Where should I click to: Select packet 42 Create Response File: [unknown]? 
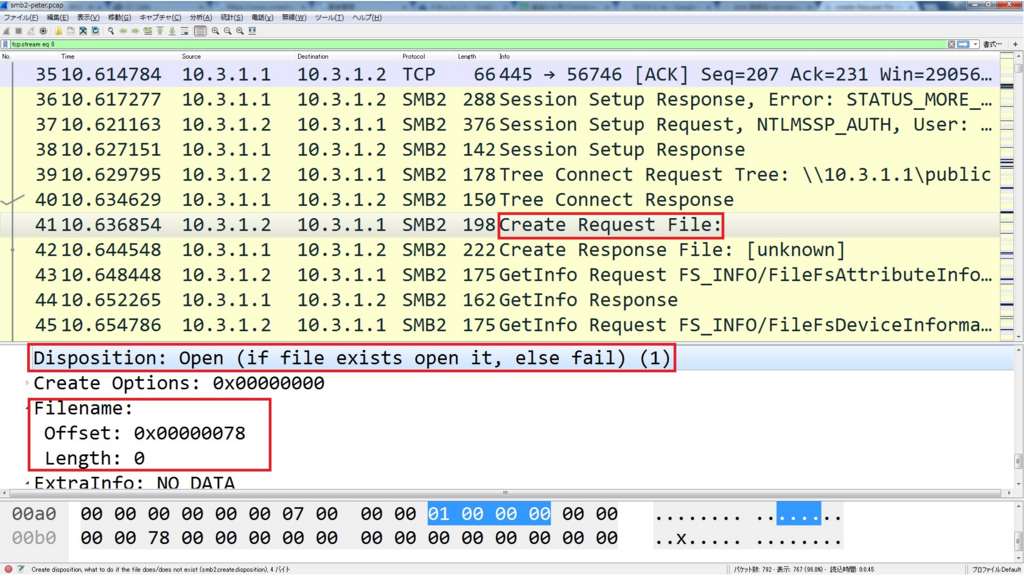500,250
